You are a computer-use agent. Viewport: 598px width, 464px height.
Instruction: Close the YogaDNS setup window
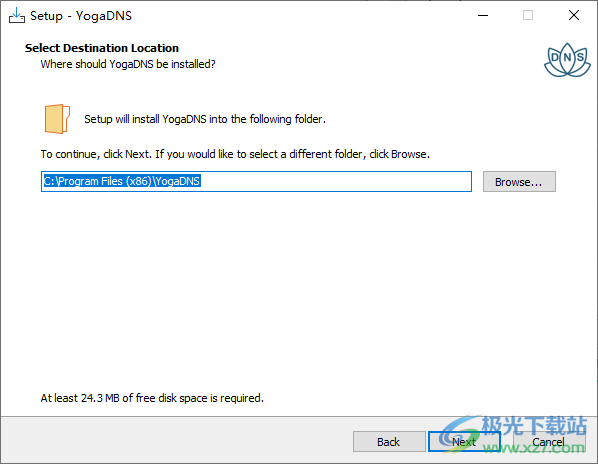click(574, 16)
